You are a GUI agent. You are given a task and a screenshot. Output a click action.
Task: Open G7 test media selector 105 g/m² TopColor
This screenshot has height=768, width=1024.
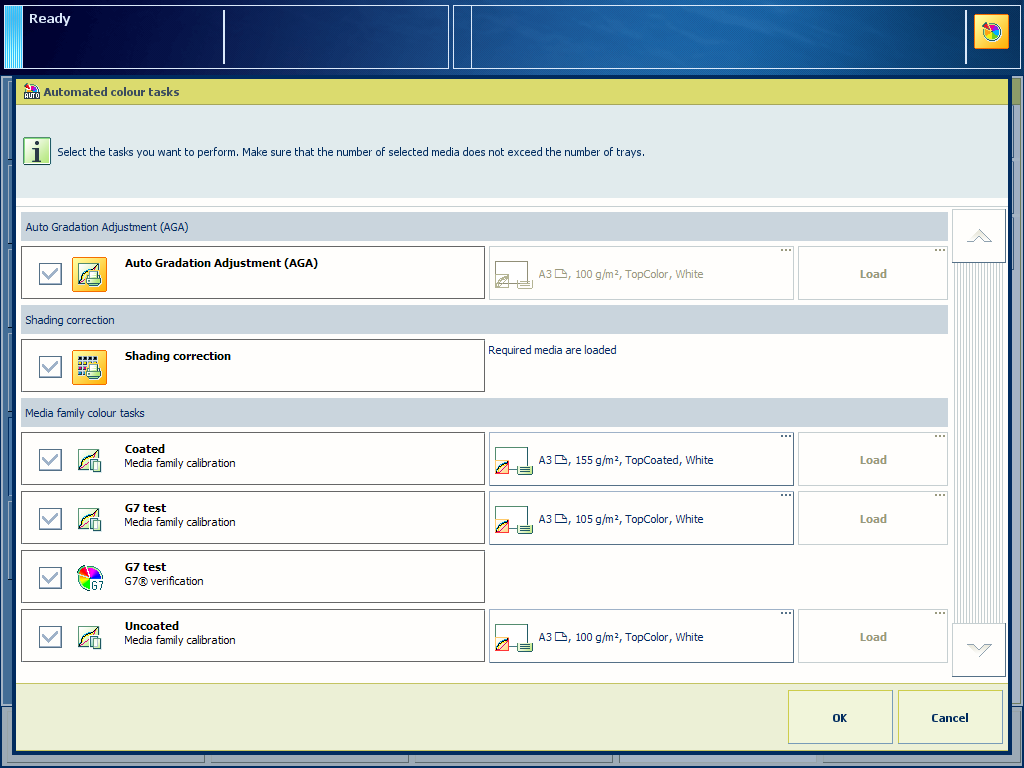coord(641,518)
